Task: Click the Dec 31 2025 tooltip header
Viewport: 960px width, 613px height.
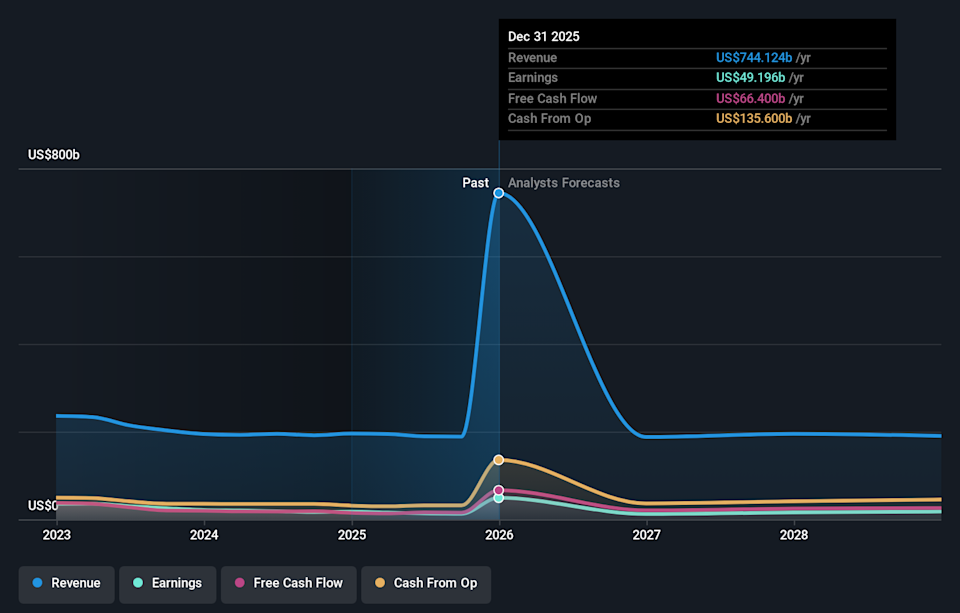Action: point(543,36)
